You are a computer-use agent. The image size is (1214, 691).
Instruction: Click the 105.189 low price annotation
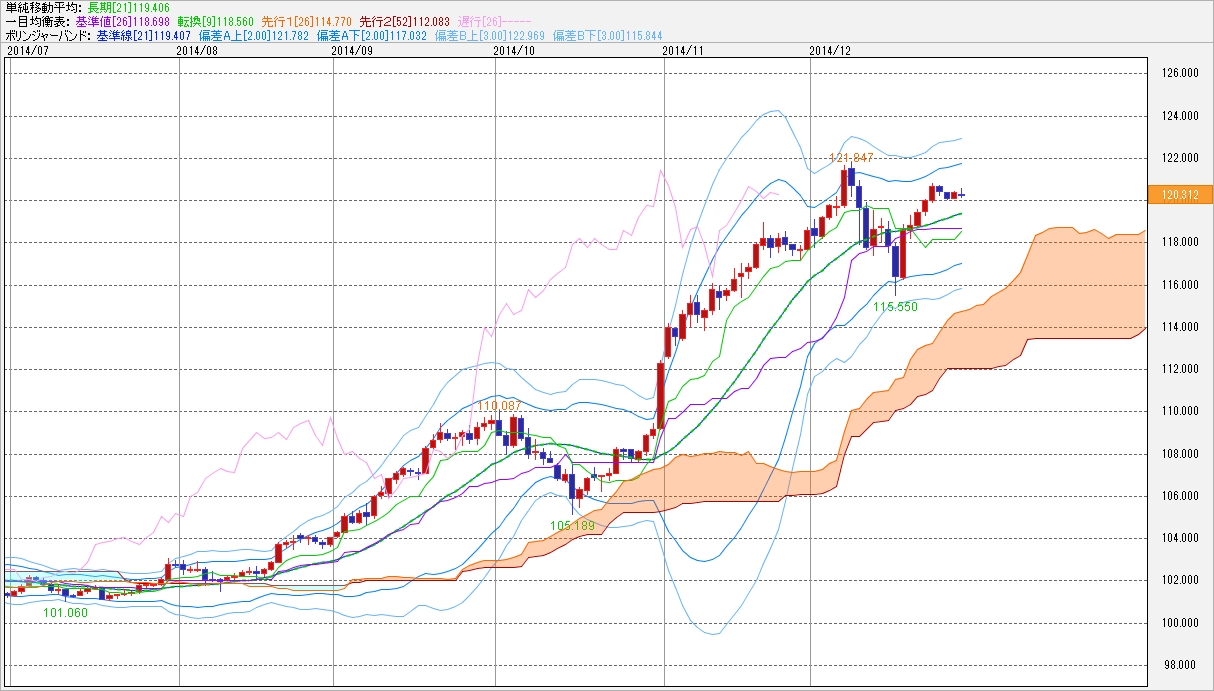click(x=572, y=525)
